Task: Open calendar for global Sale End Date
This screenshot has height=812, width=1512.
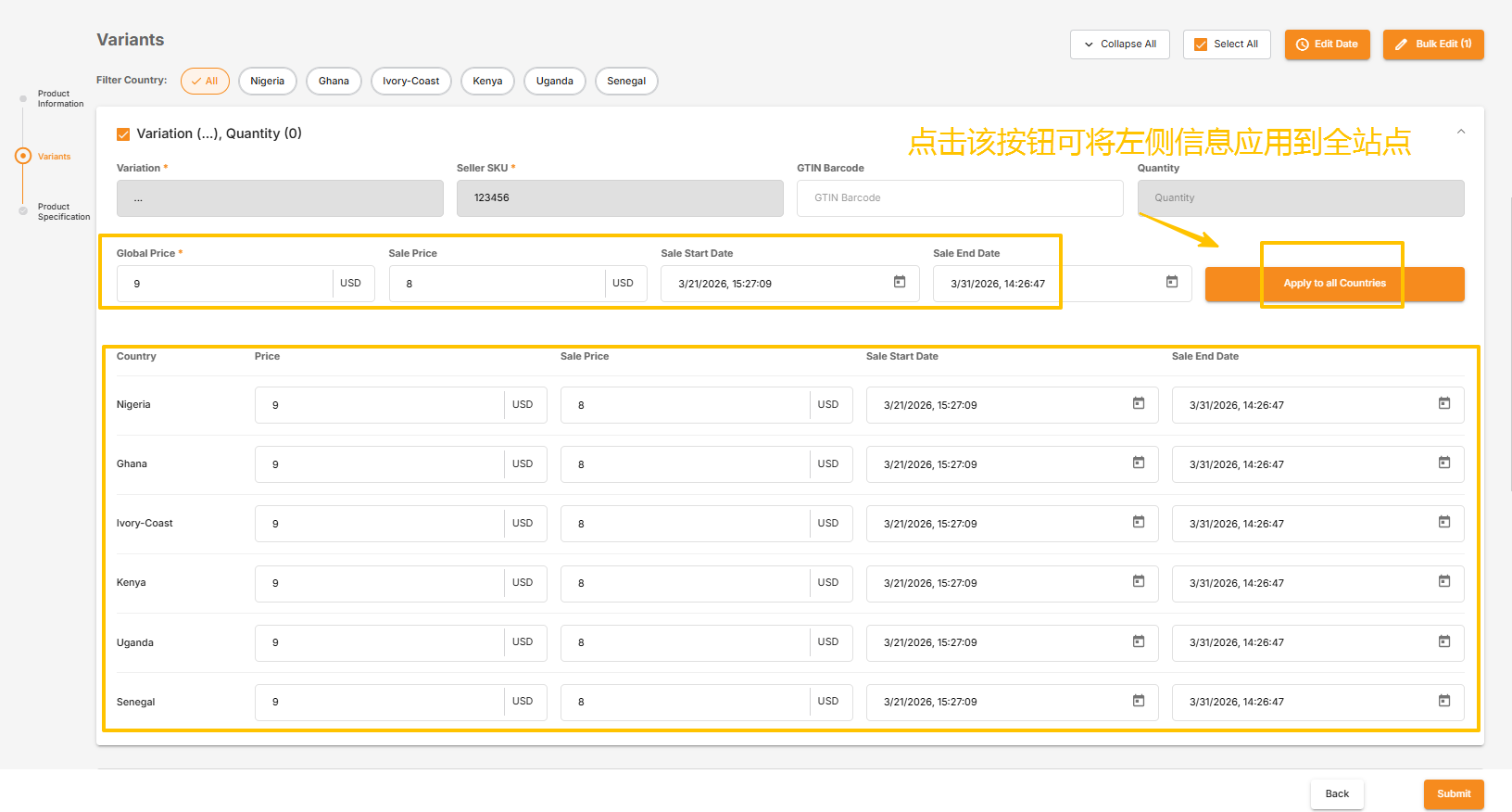Action: click(1171, 282)
